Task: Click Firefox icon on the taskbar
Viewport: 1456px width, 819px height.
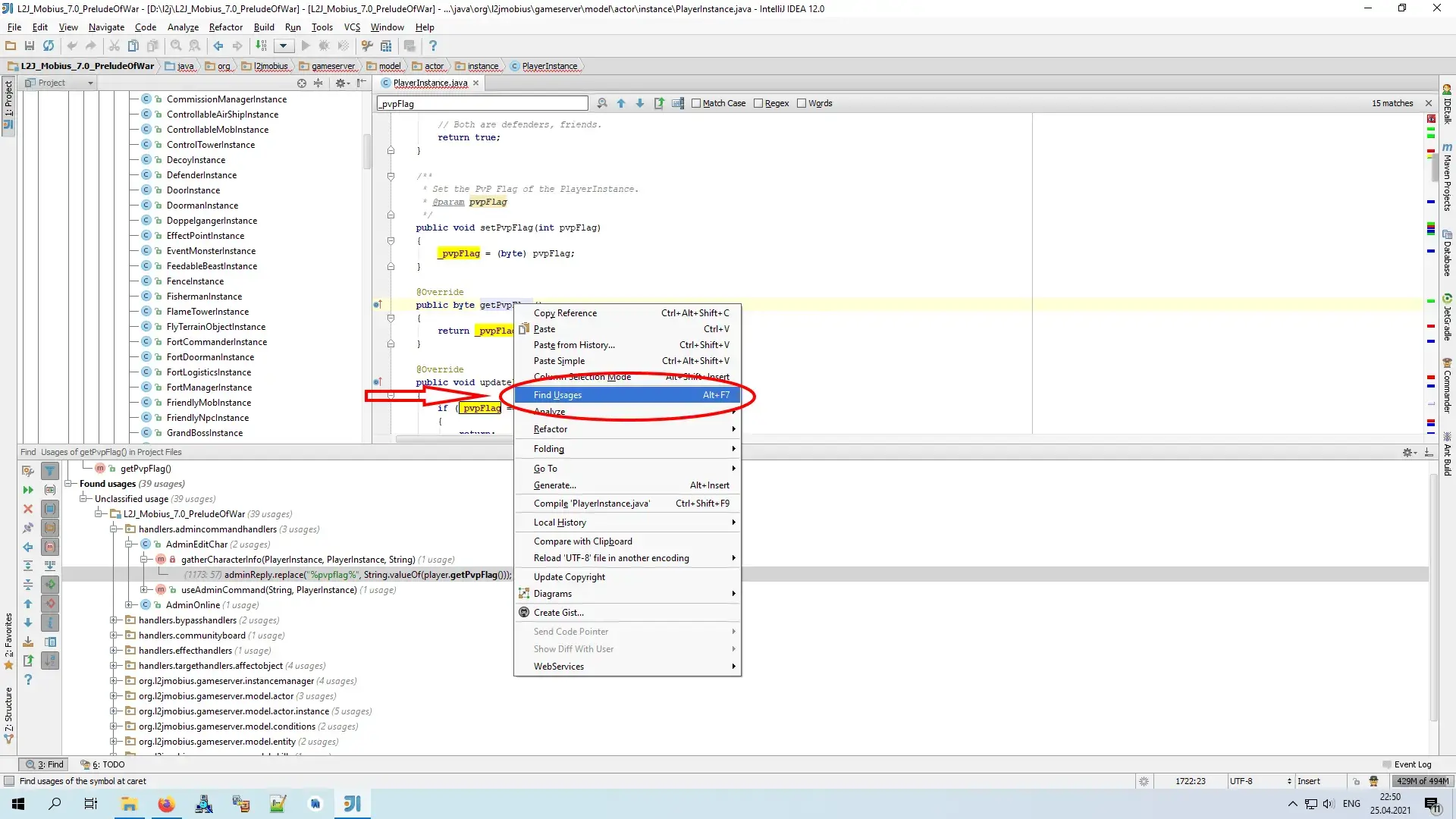Action: (x=166, y=804)
